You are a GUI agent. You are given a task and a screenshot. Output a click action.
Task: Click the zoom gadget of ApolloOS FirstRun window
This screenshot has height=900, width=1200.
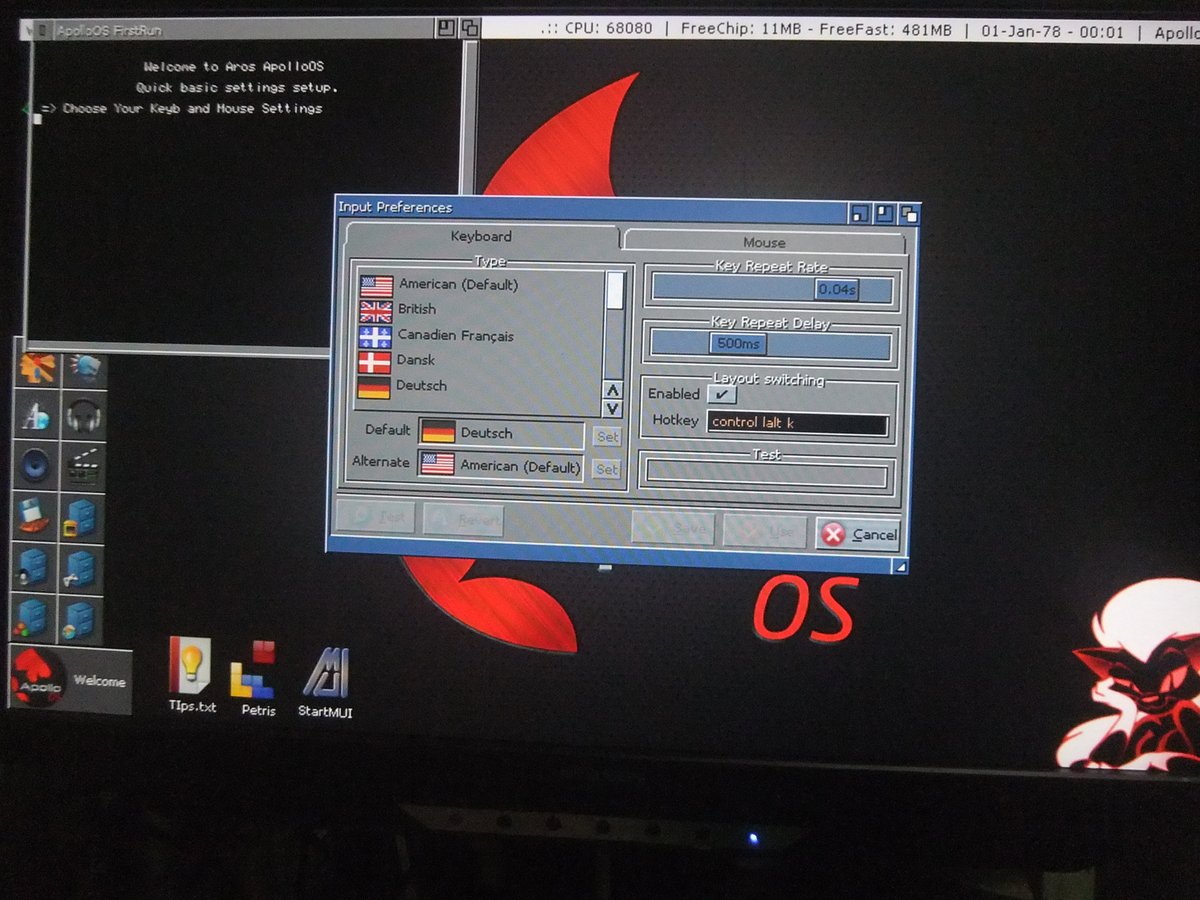[446, 29]
